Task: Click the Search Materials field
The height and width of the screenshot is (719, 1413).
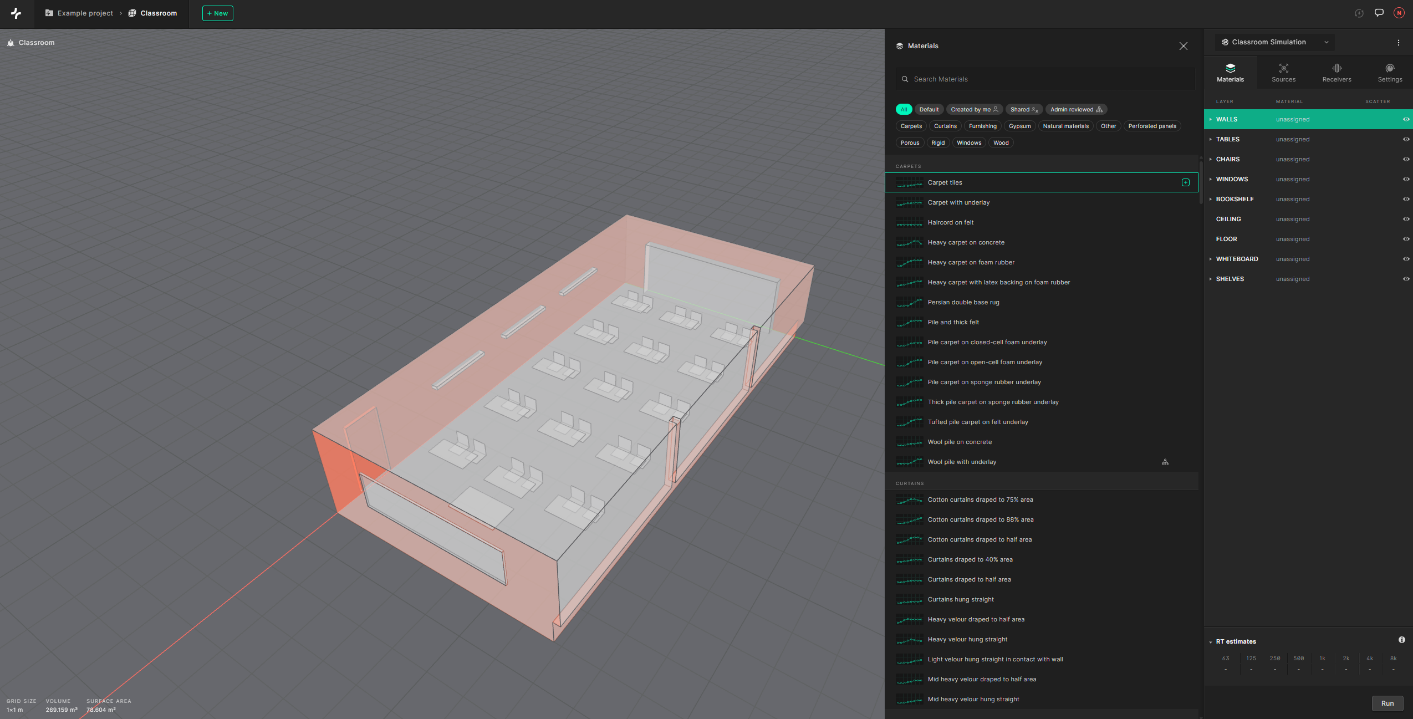Action: (1044, 79)
